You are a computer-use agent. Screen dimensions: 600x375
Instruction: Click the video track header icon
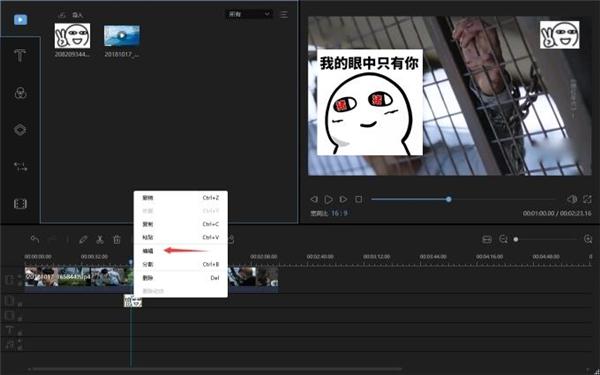(x=10, y=280)
